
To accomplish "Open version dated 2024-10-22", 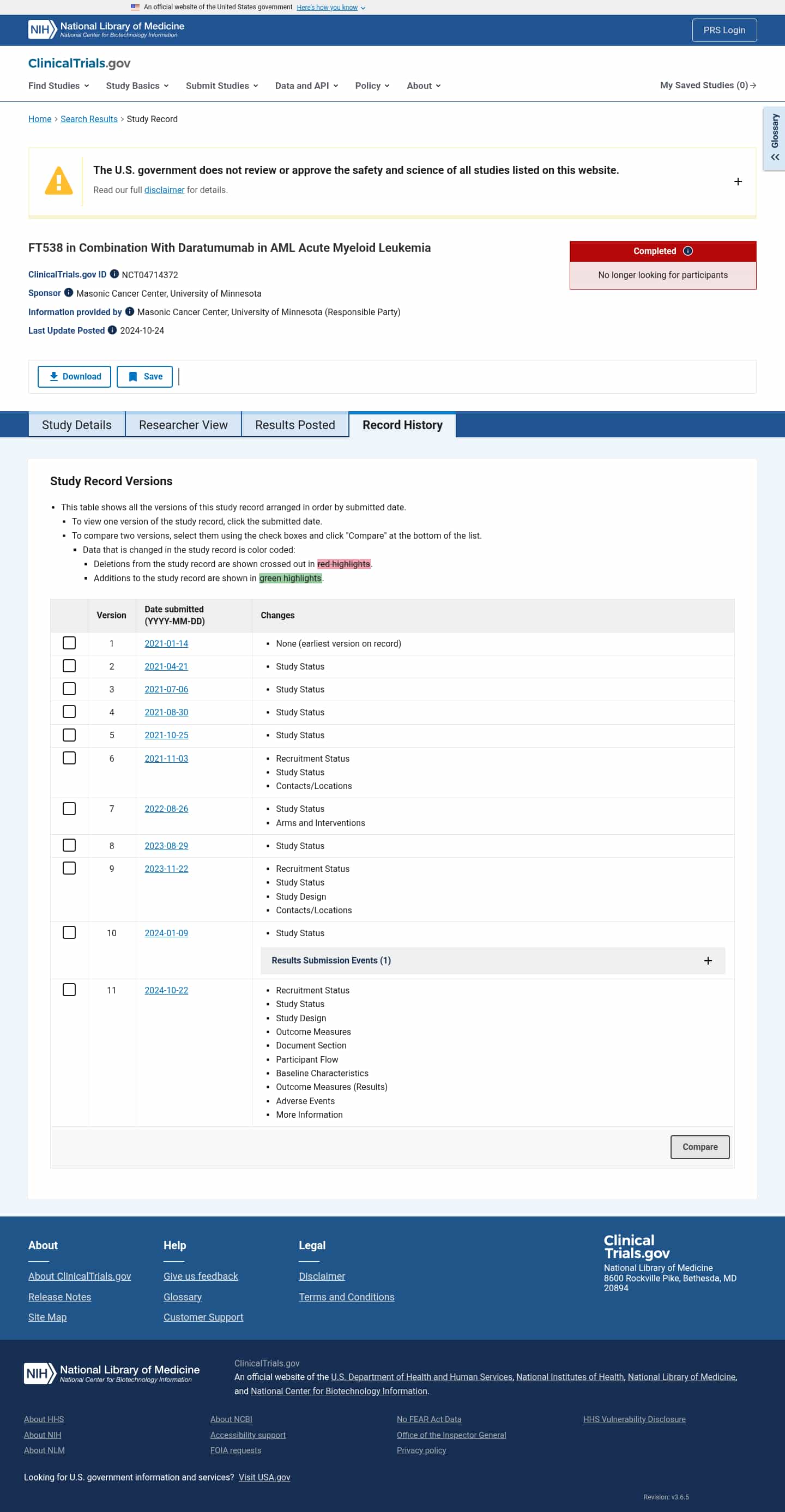I will tap(167, 990).
